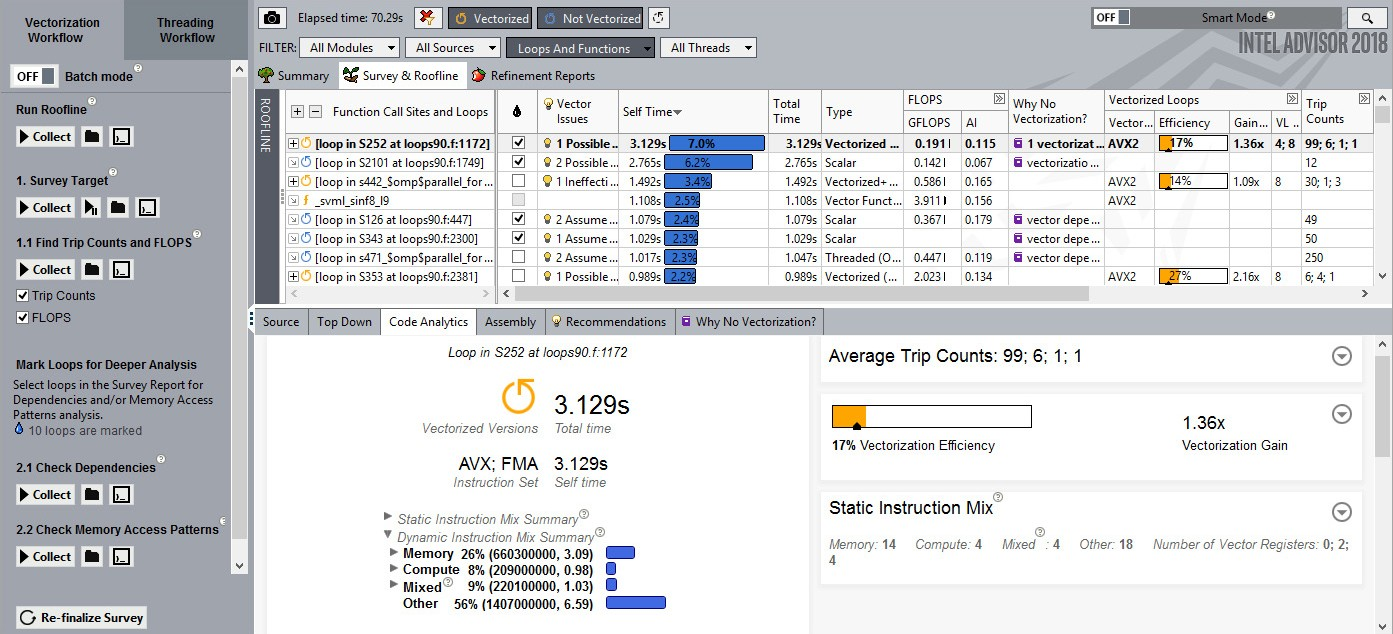Open the All Threads filter dropdown
This screenshot has height=634, width=1393.
tap(709, 48)
